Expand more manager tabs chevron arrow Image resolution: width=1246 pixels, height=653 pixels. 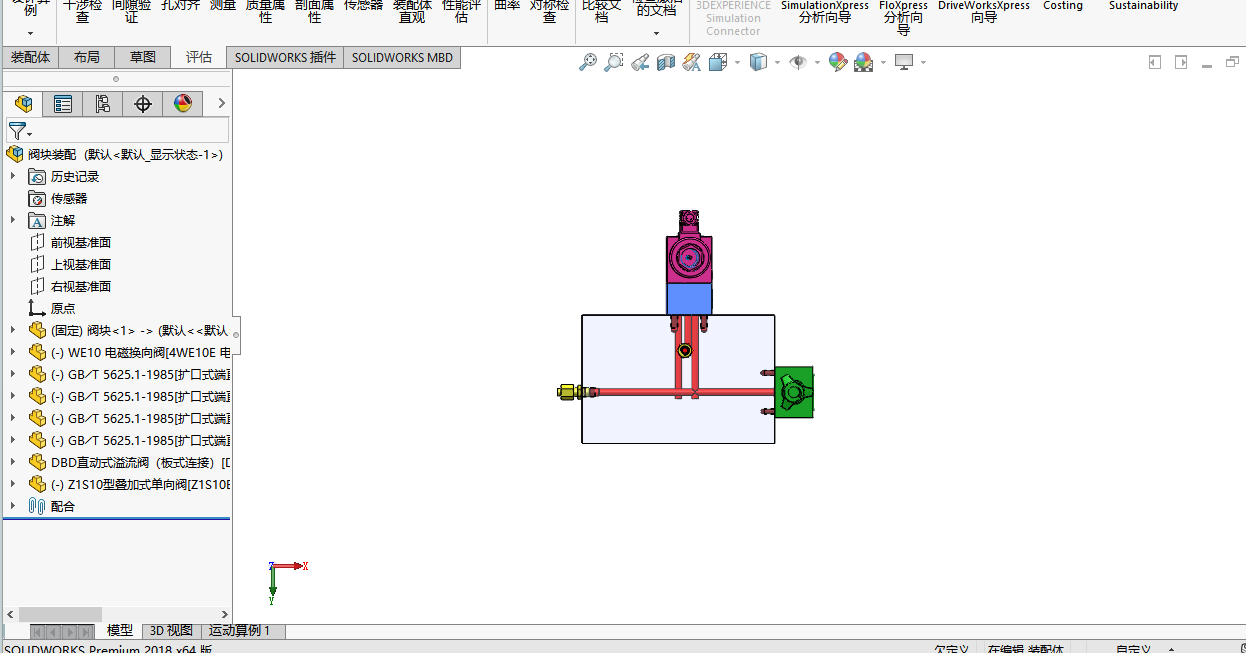click(x=221, y=103)
